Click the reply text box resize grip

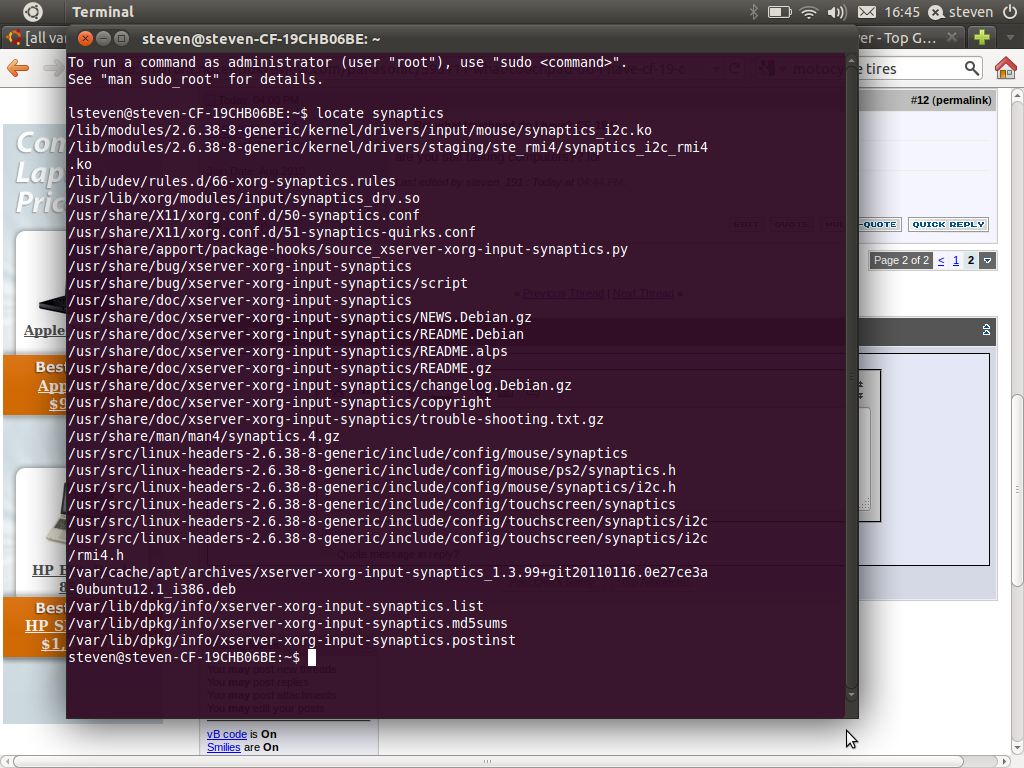point(865,504)
